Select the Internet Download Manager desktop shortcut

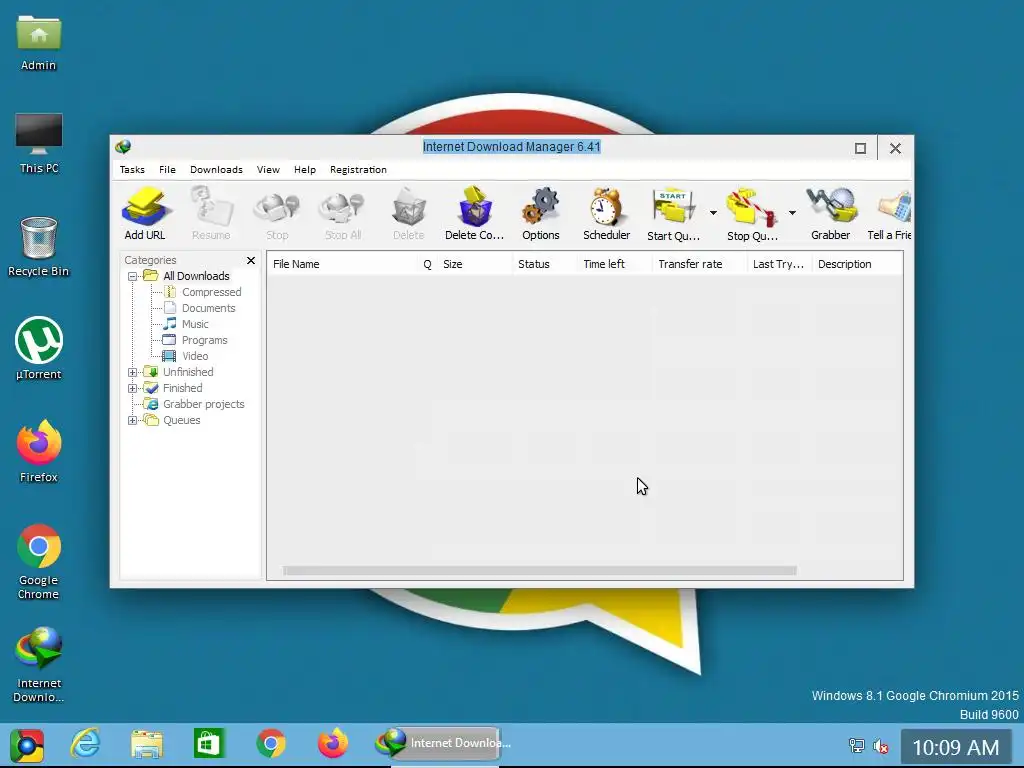(x=39, y=665)
